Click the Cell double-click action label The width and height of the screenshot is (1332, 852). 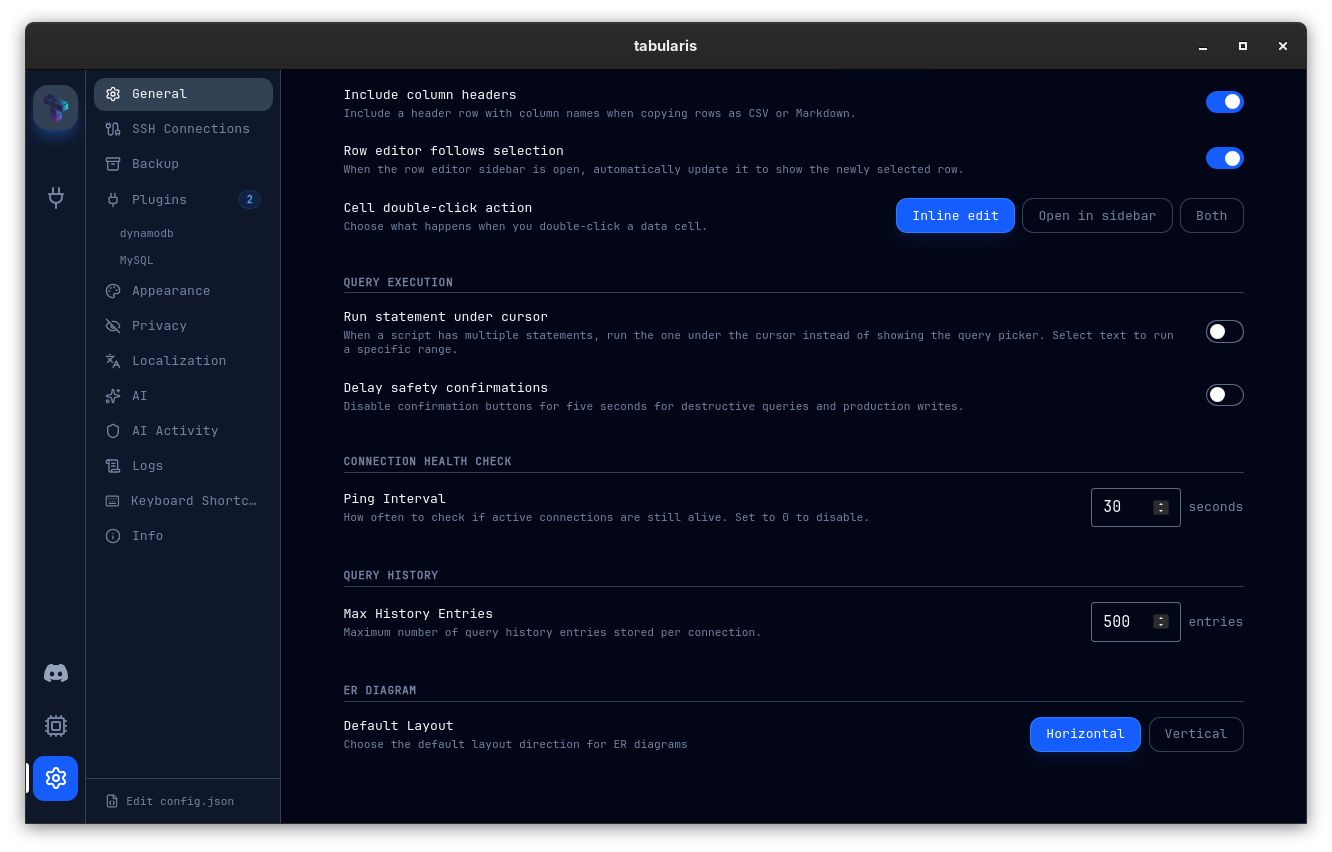pos(438,208)
